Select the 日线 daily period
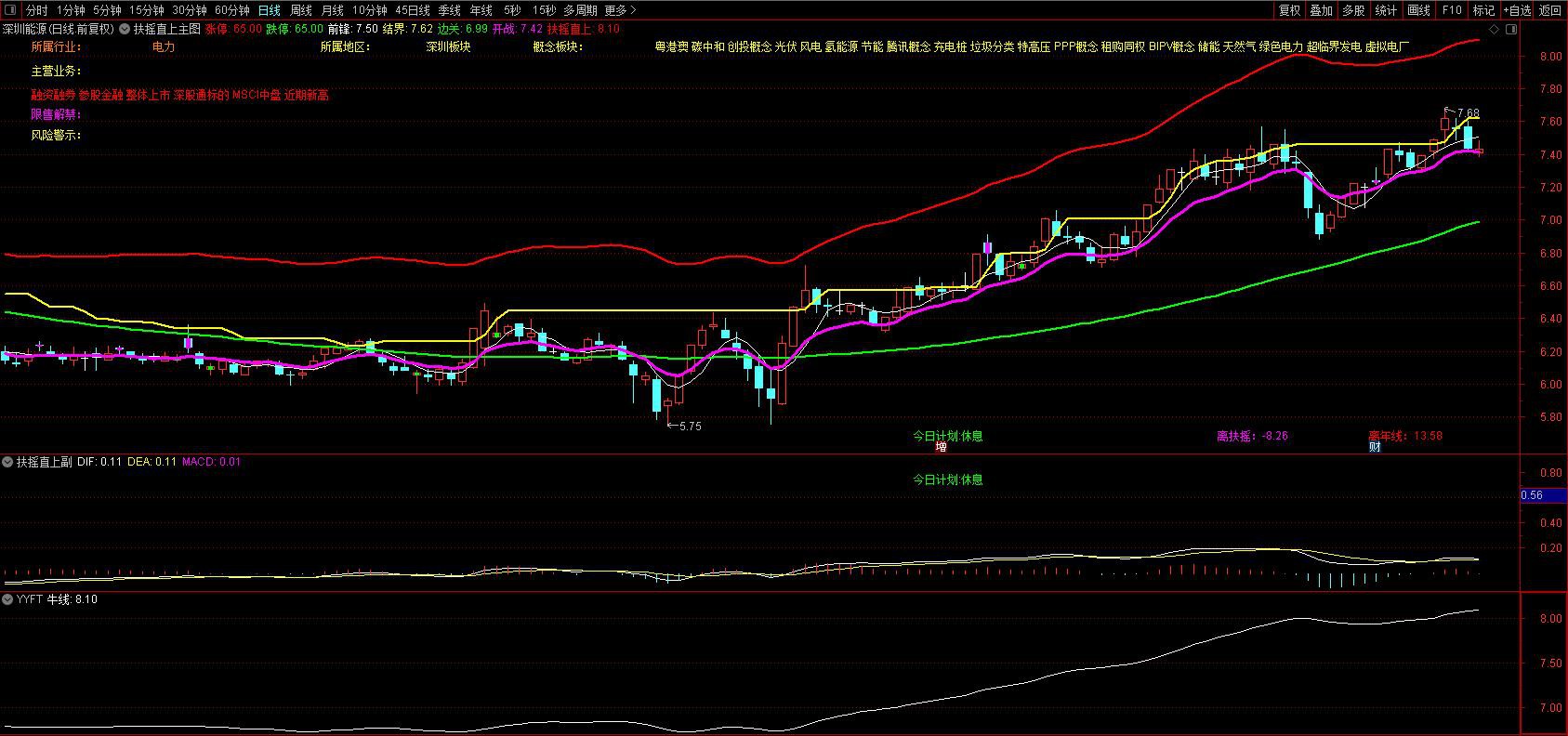Image resolution: width=1568 pixels, height=736 pixels. click(x=269, y=10)
